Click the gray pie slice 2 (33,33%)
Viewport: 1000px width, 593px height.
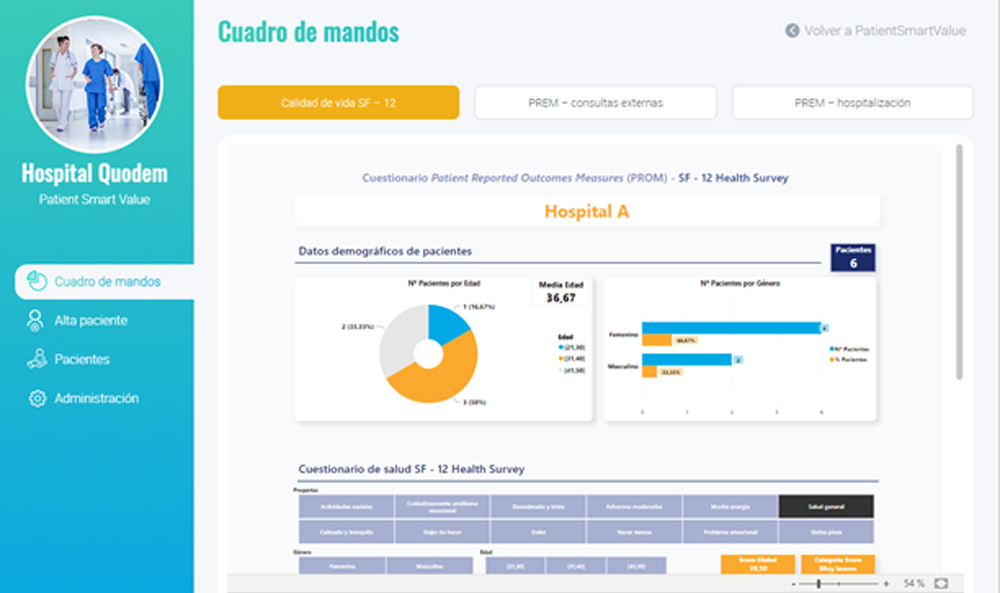tap(399, 338)
